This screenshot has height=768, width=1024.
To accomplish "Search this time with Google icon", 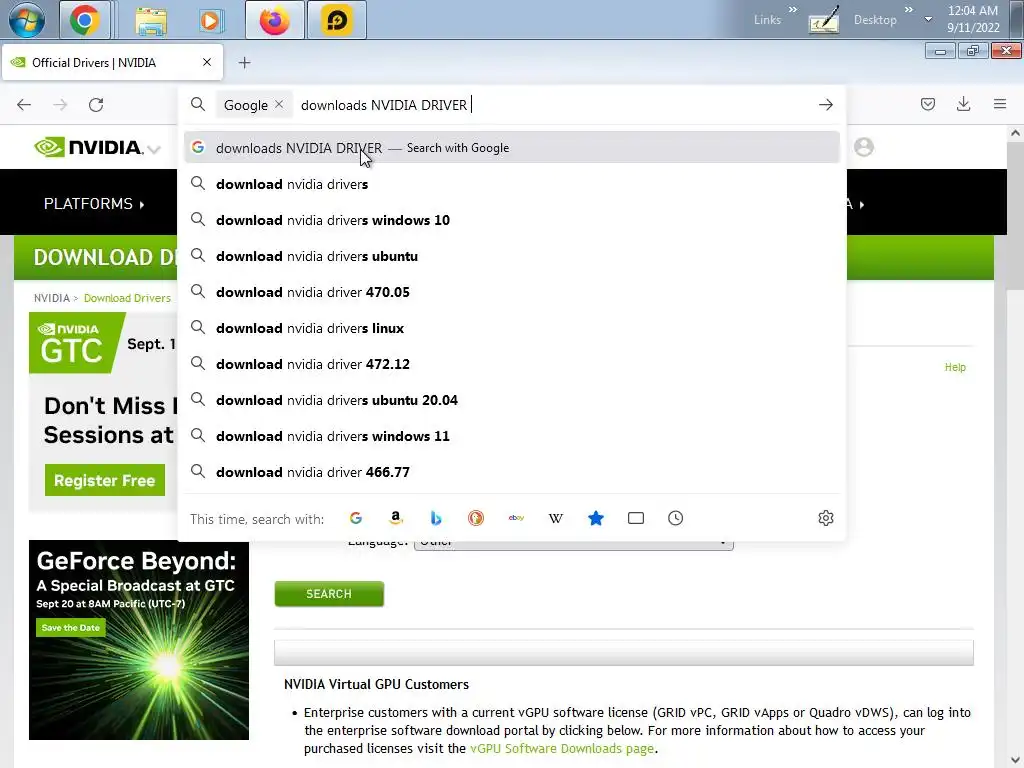I will coord(356,518).
